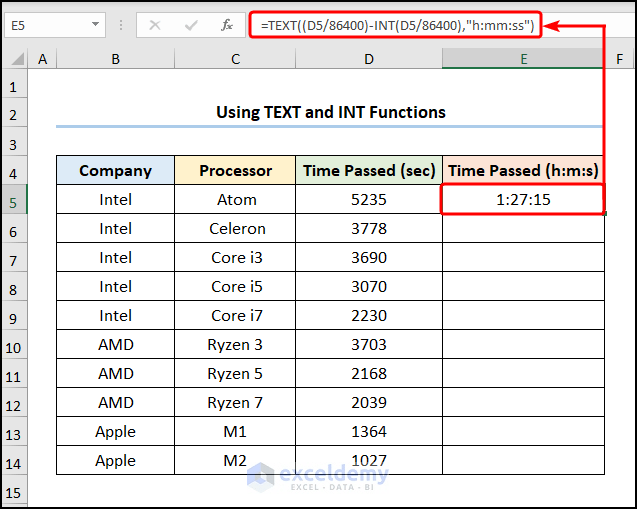Click the 'Ryzen 3' processor cell
The image size is (637, 509).
[235, 344]
